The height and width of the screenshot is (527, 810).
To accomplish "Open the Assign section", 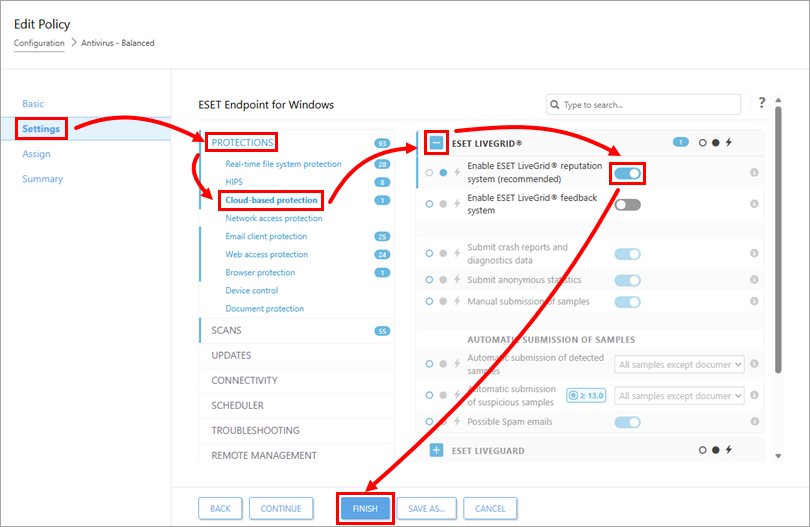I will click(36, 153).
